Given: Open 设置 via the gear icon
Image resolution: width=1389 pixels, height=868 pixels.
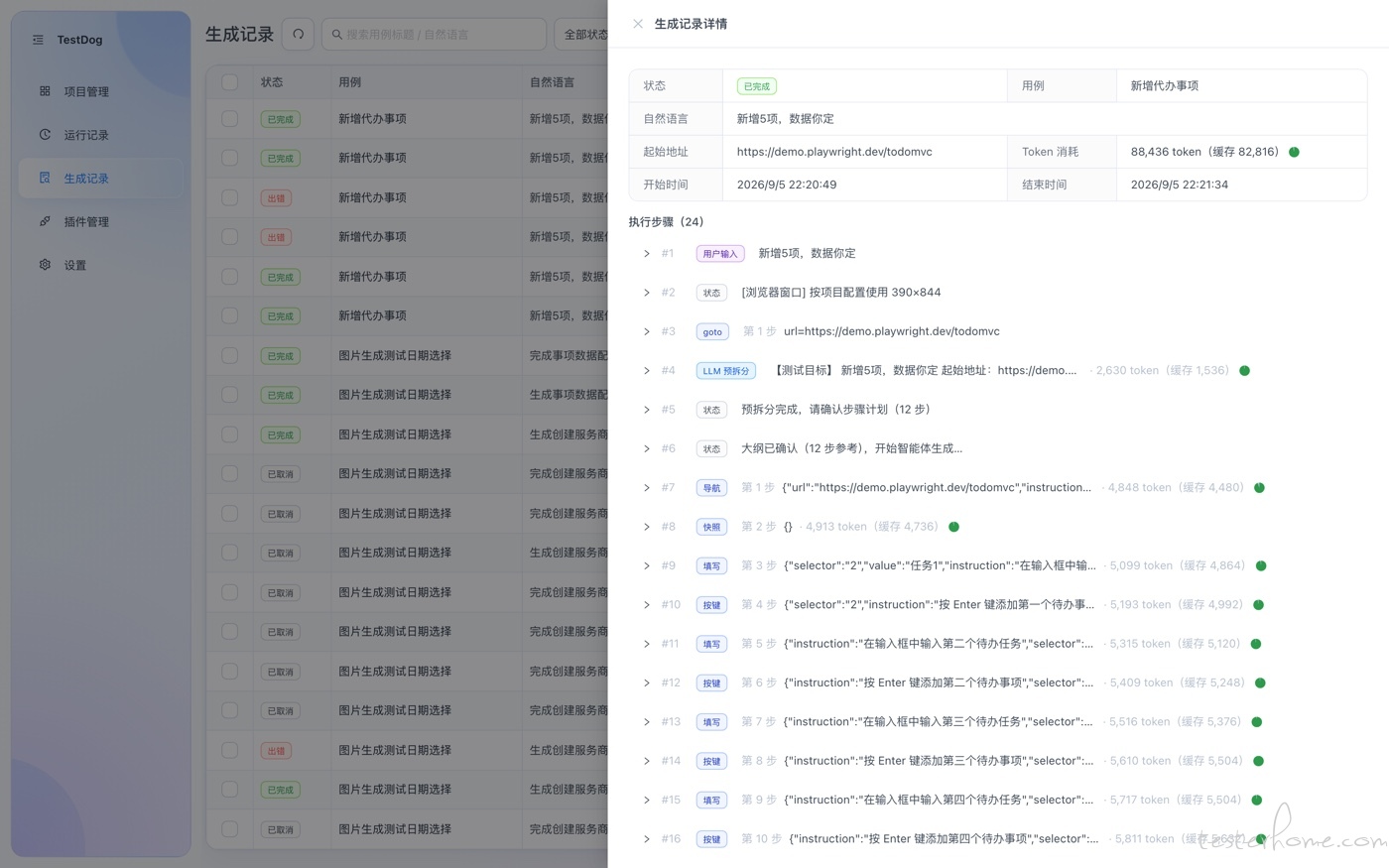Looking at the screenshot, I should (45, 265).
